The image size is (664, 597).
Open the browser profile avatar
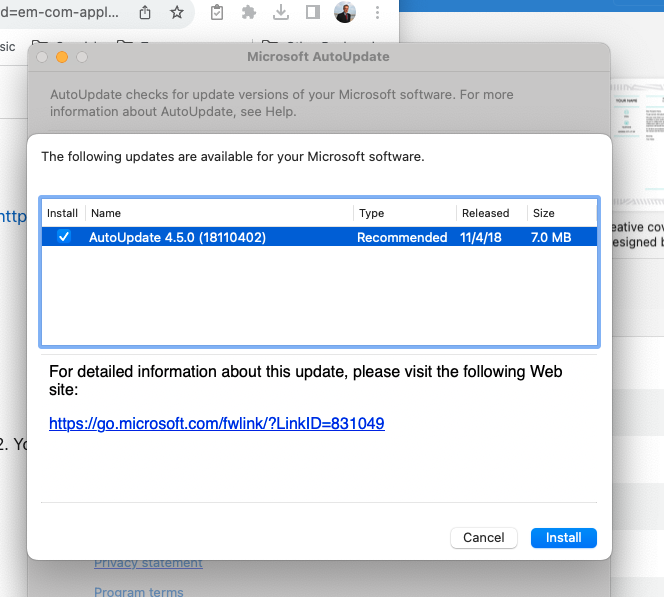pos(345,12)
